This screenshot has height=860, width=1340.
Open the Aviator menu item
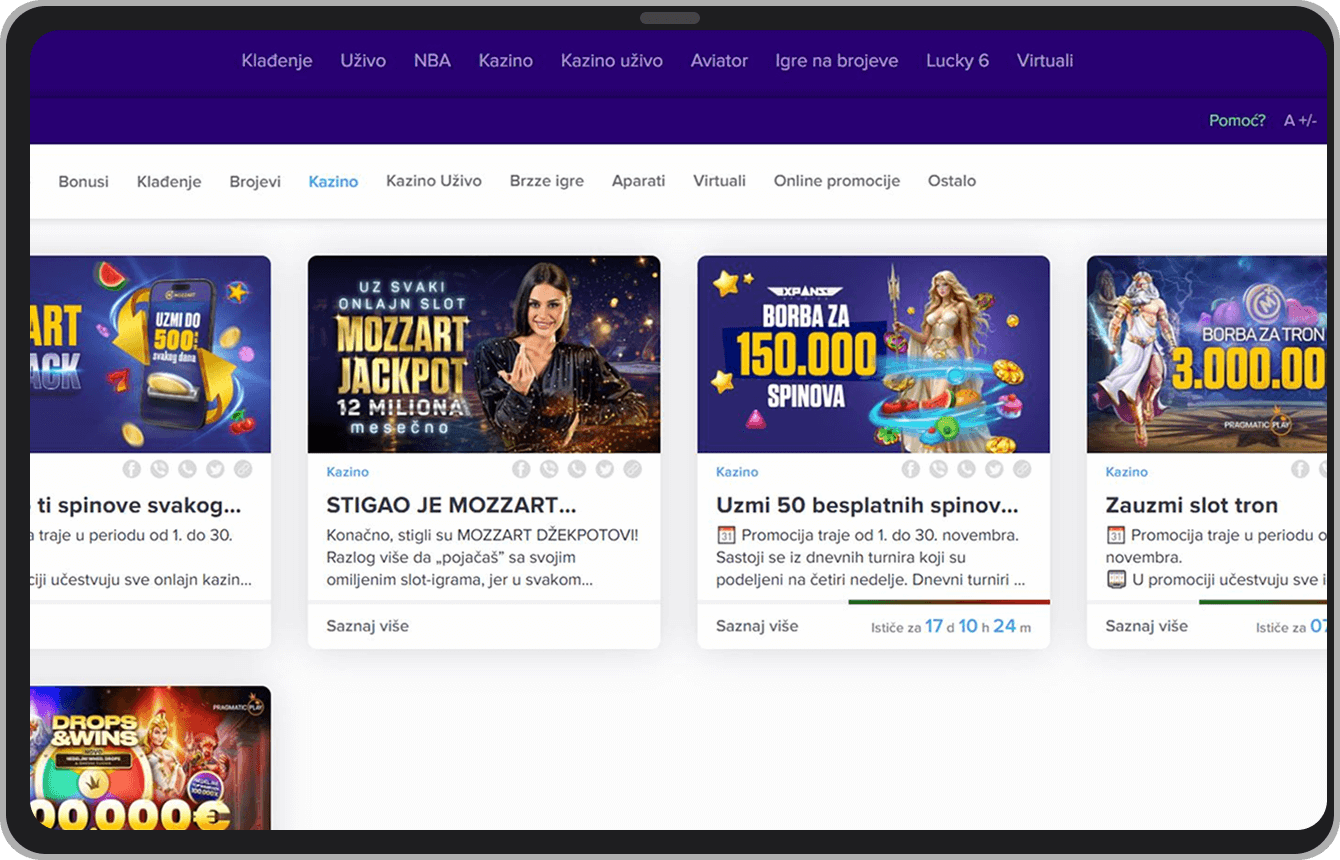pos(719,61)
